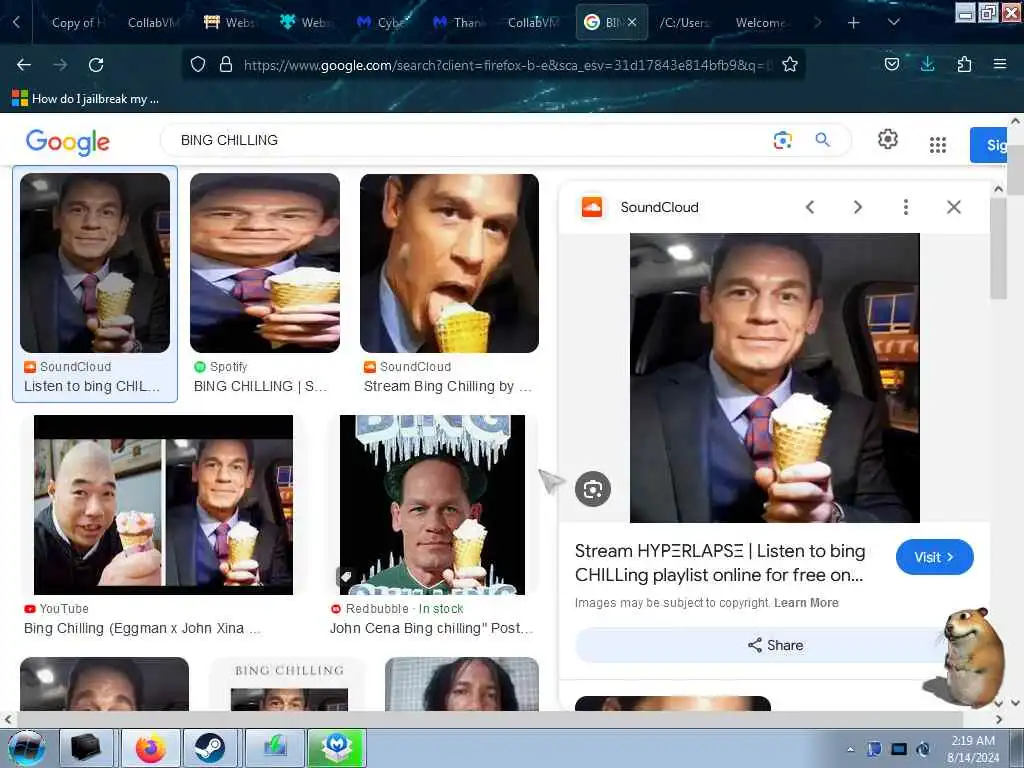This screenshot has height=768, width=1024.
Task: Show the next image in the preview panel
Action: click(x=858, y=207)
